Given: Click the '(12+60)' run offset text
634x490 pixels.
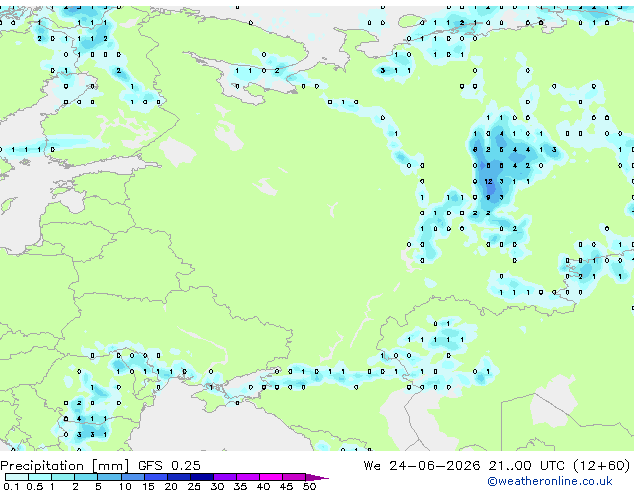Looking at the screenshot, I should pyautogui.click(x=602, y=465).
